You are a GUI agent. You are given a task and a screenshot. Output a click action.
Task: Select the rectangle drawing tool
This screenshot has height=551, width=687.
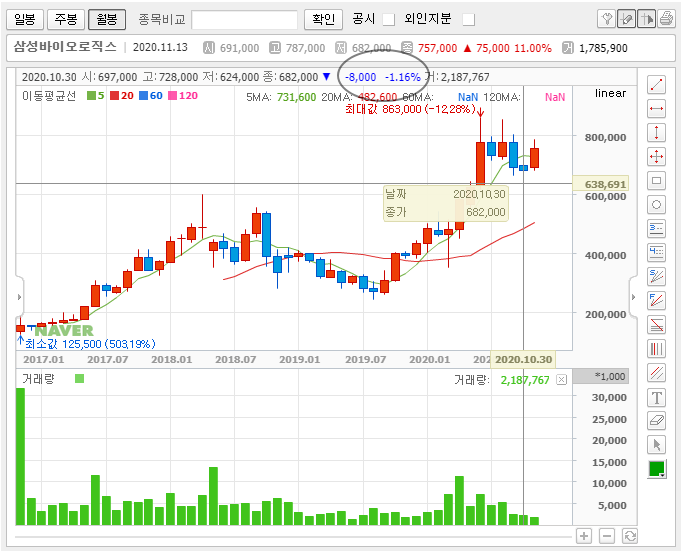(x=656, y=180)
